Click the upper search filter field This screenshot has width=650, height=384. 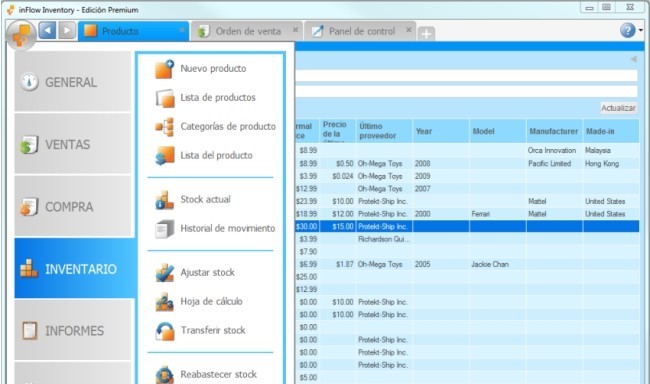point(466,75)
